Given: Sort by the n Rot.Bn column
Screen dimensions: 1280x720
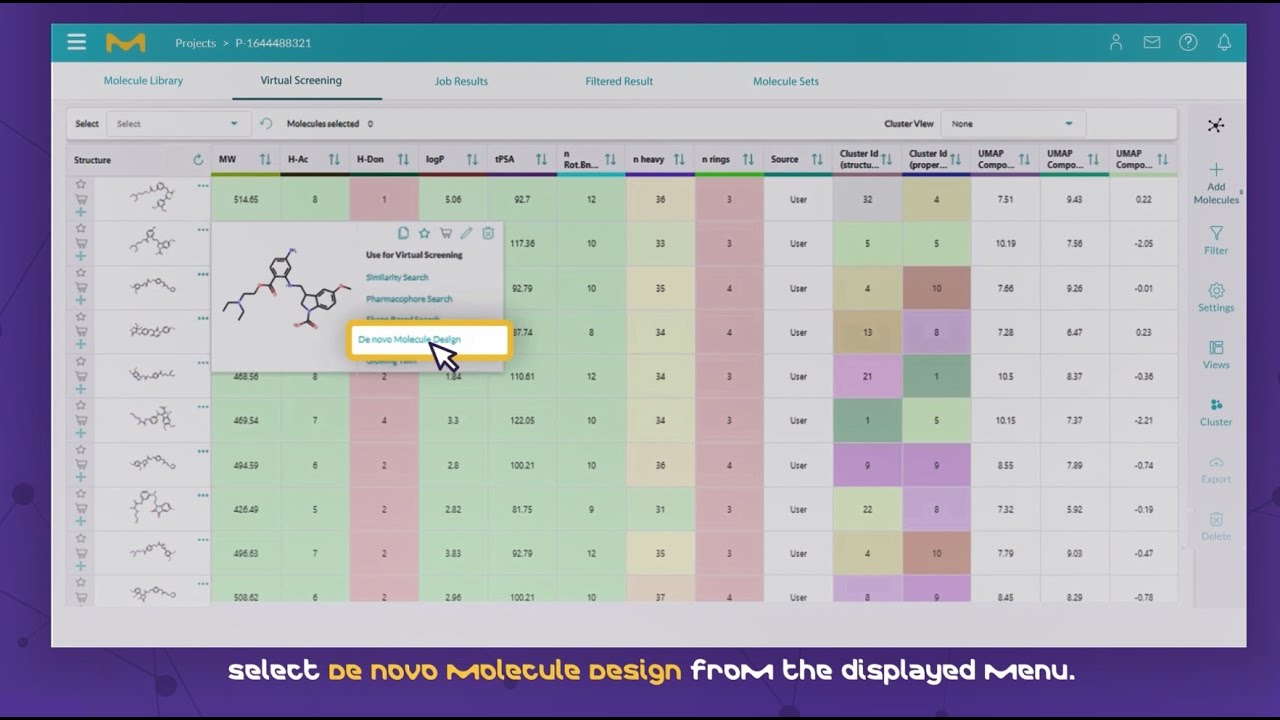Looking at the screenshot, I should (x=610, y=160).
